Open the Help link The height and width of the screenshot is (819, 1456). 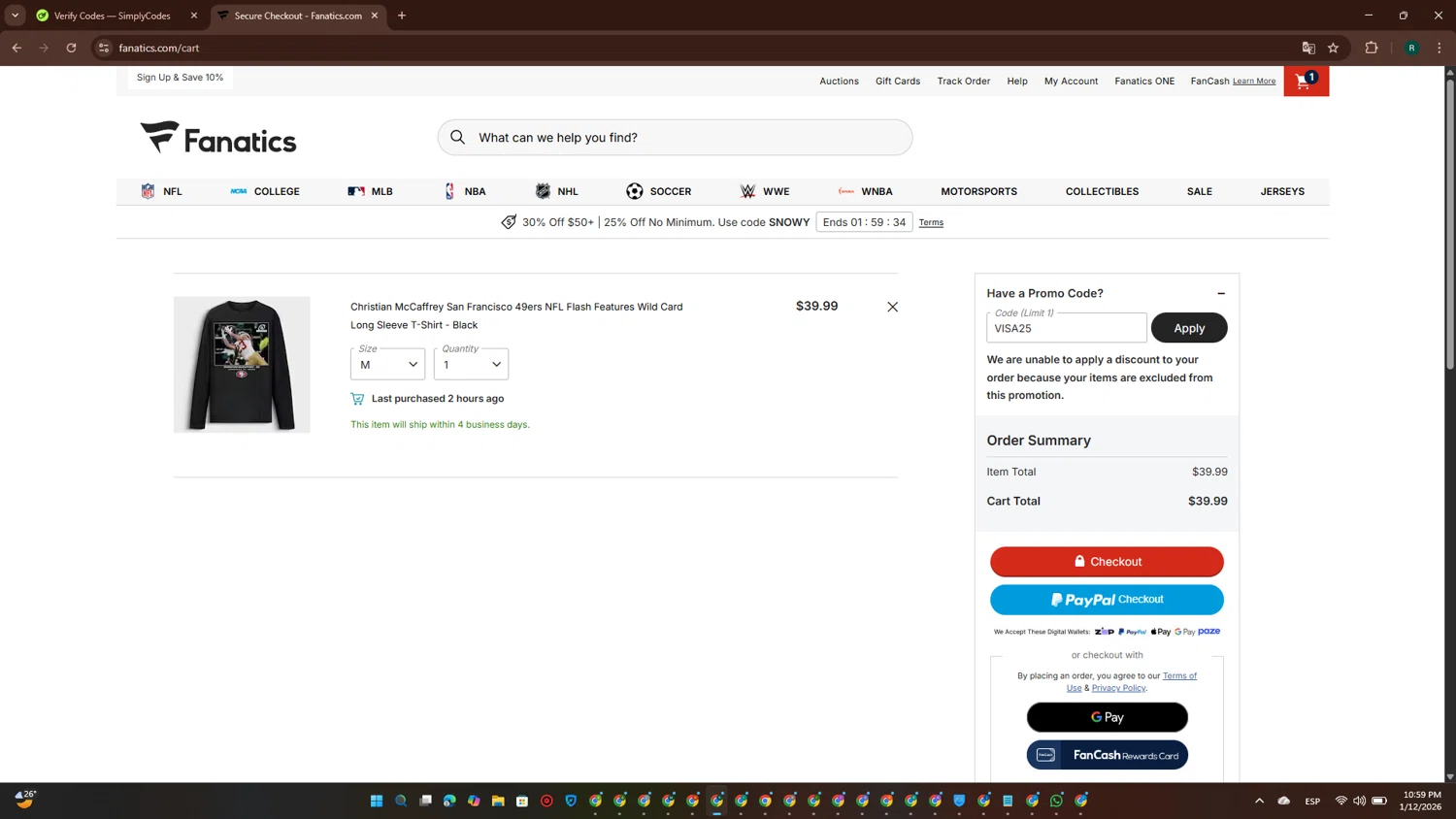pyautogui.click(x=1017, y=82)
